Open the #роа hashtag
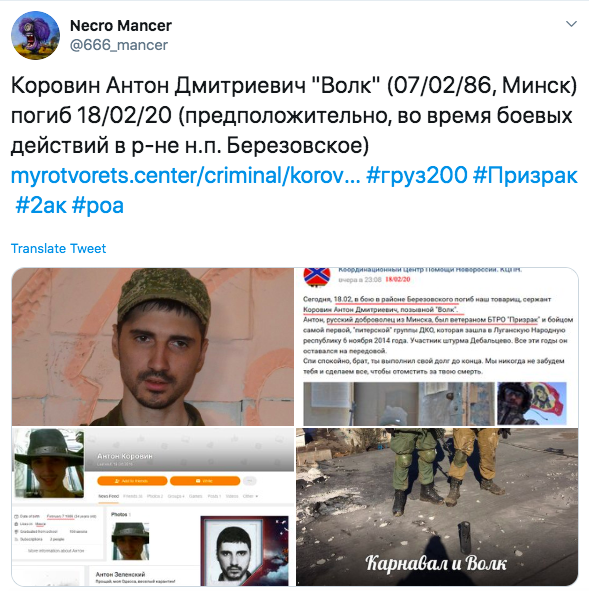589x591 pixels. 98,206
